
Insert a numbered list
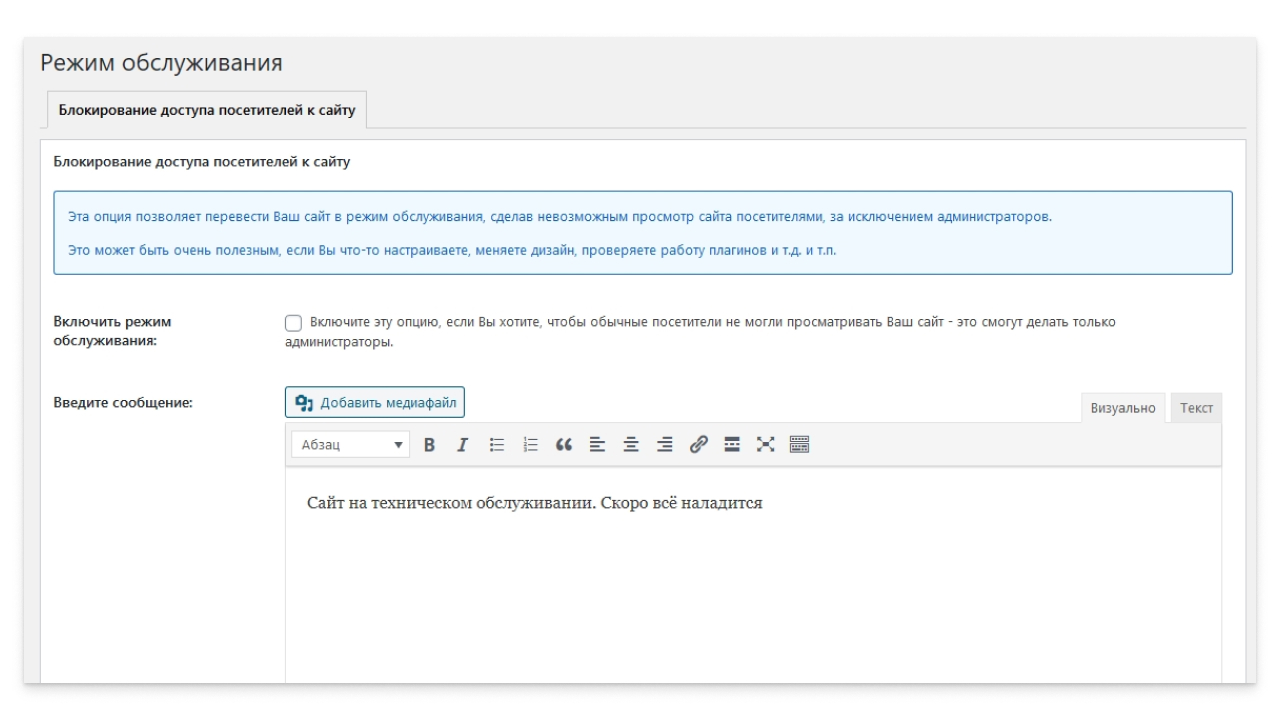click(x=531, y=445)
